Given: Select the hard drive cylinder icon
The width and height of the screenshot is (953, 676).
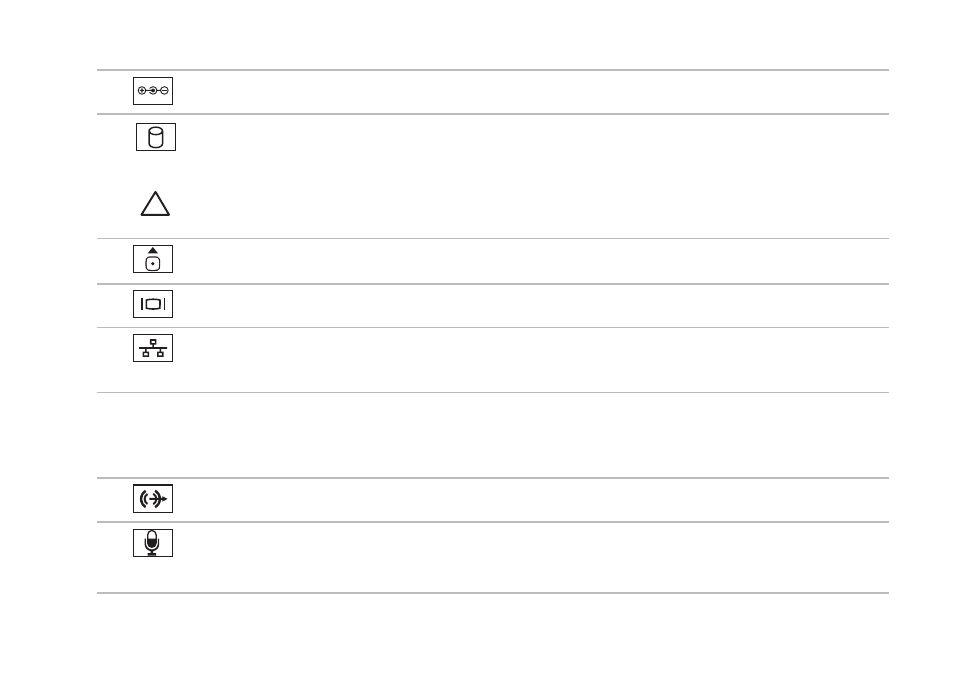Looking at the screenshot, I should point(156,137).
